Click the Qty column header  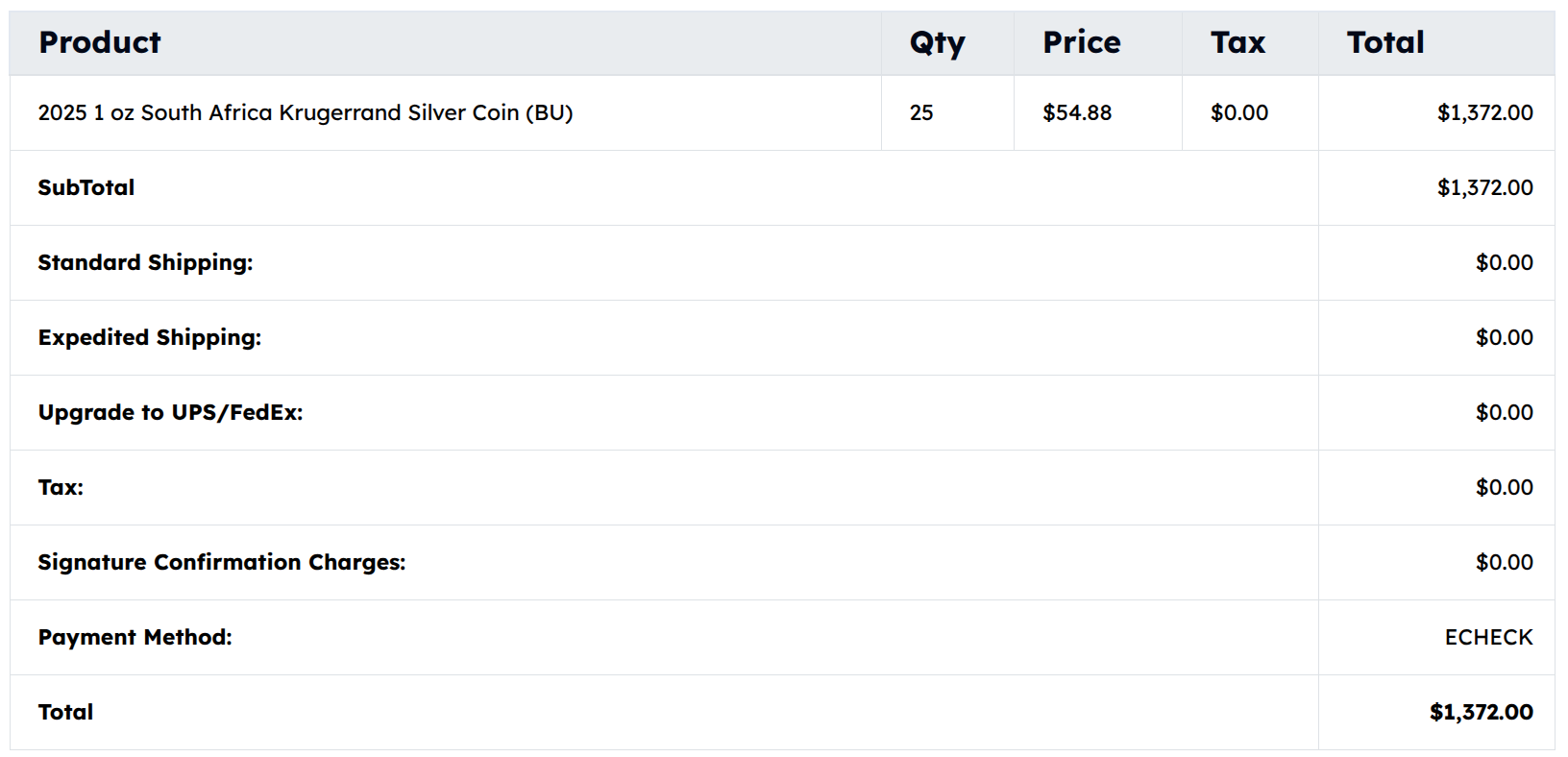point(937,42)
